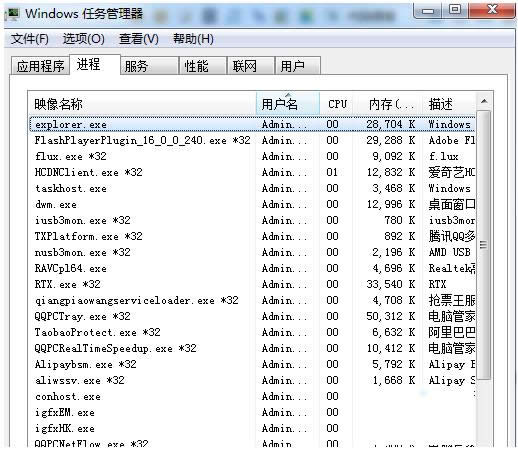518x451 pixels.
Task: Open the 帮助(H) menu
Action: click(193, 39)
